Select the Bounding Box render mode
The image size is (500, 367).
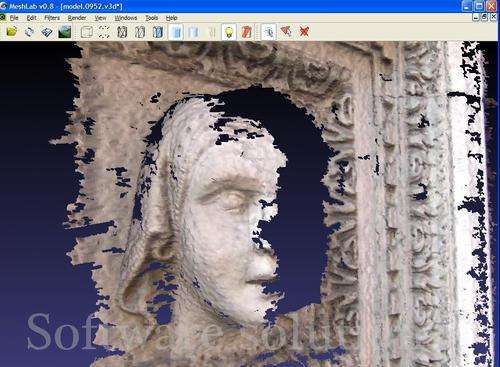87,32
